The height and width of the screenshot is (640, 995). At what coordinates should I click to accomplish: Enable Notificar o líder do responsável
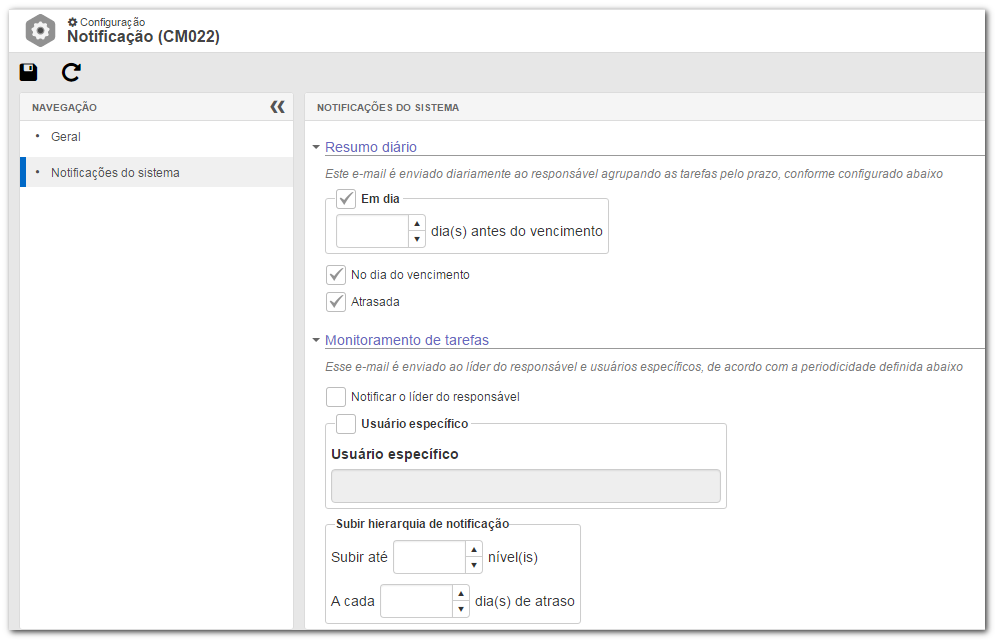pyautogui.click(x=336, y=397)
